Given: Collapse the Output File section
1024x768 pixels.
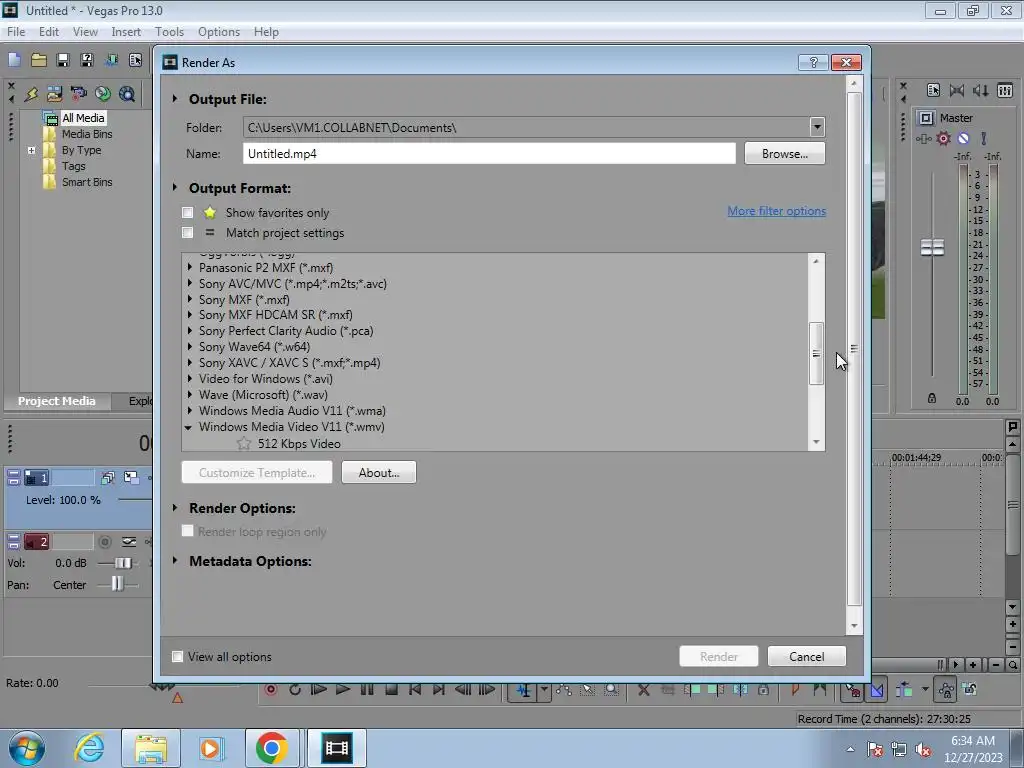Looking at the screenshot, I should [x=175, y=99].
